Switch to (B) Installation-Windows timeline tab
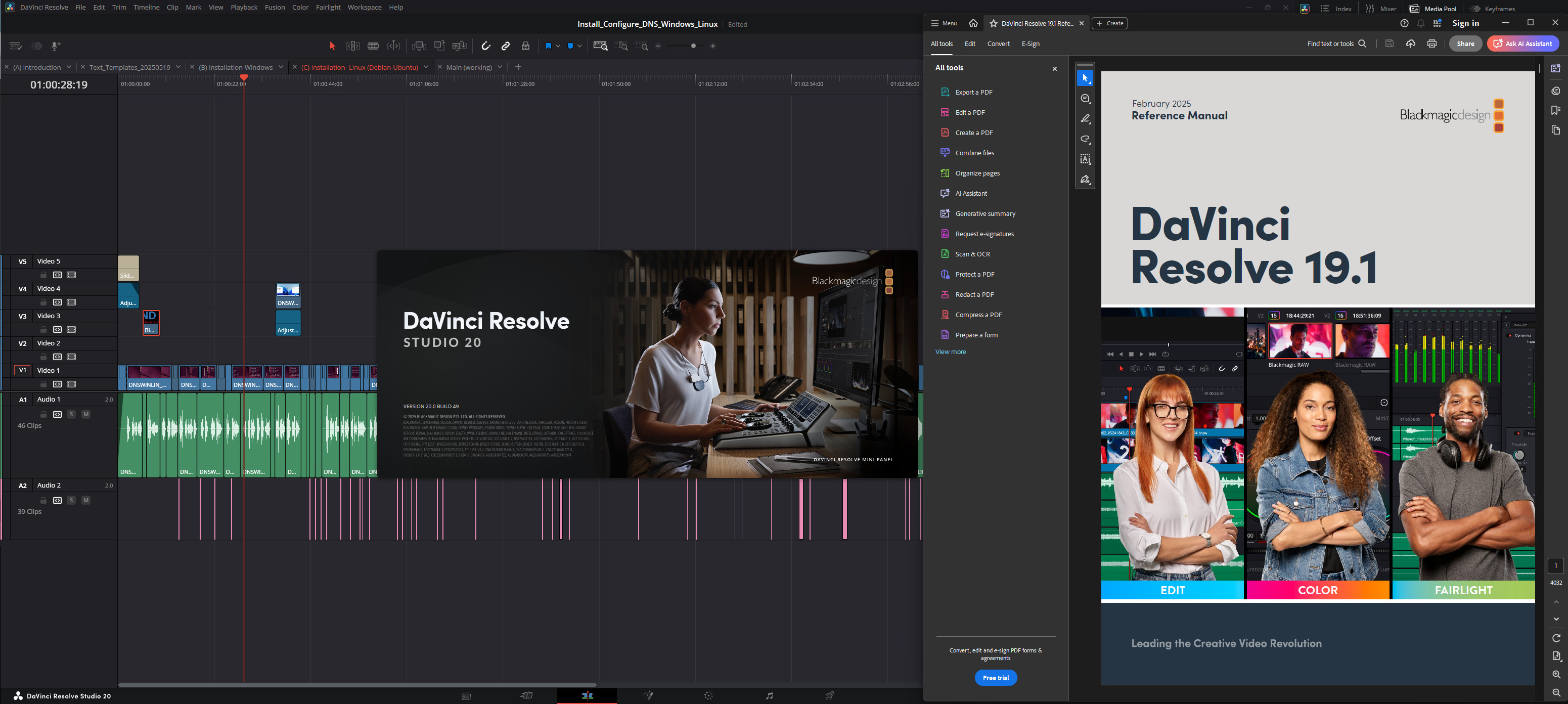 point(236,67)
